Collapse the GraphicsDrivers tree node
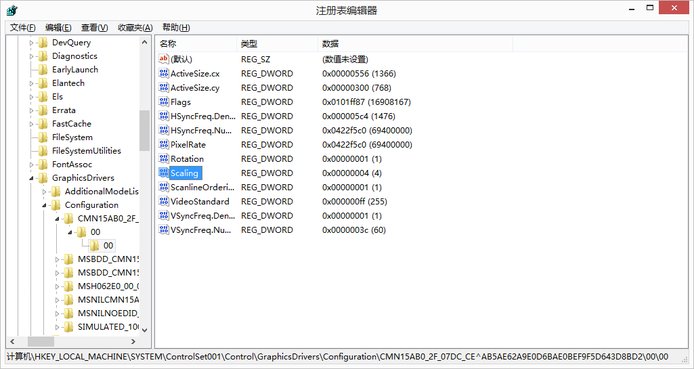Image resolution: width=694 pixels, height=369 pixels. pyautogui.click(x=31, y=178)
